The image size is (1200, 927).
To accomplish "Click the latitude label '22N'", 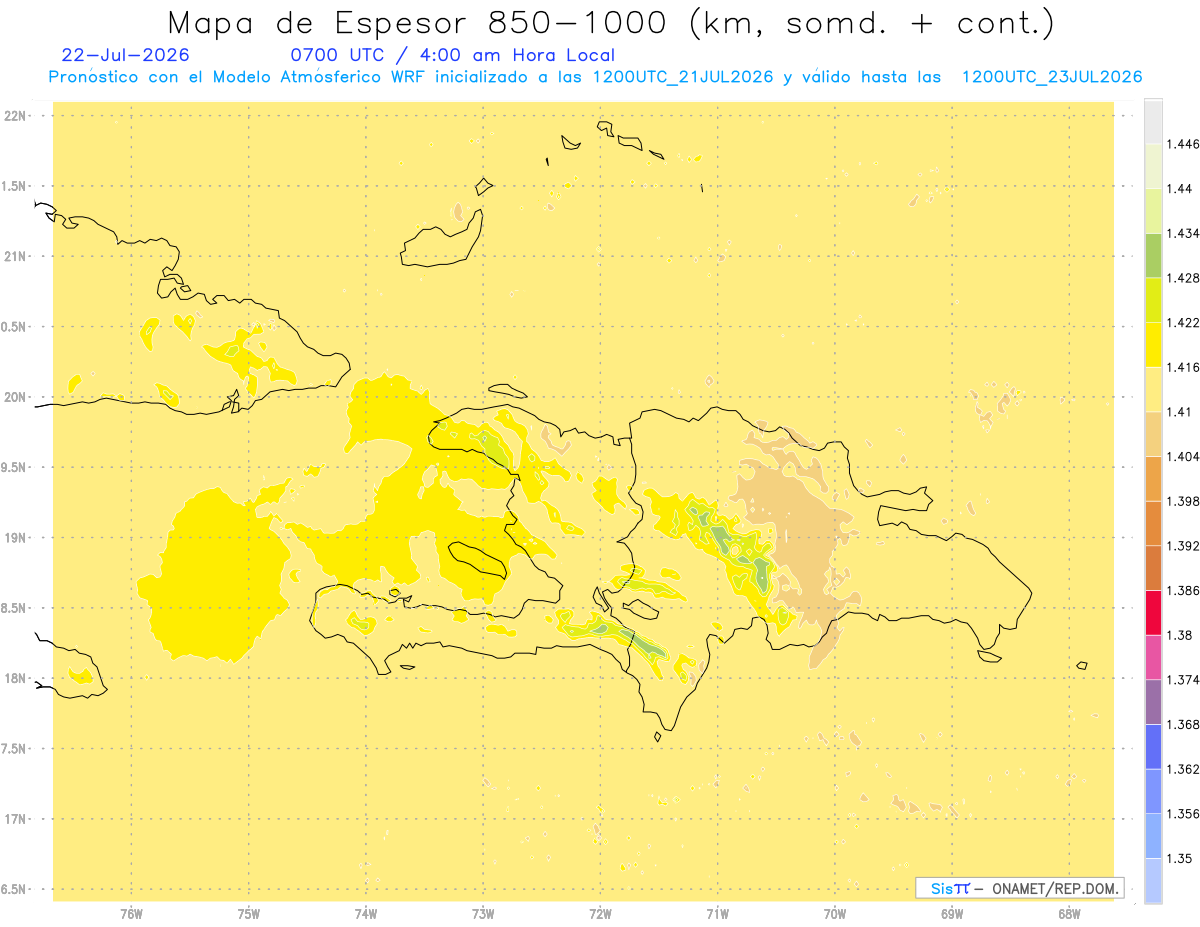I will click(x=14, y=116).
